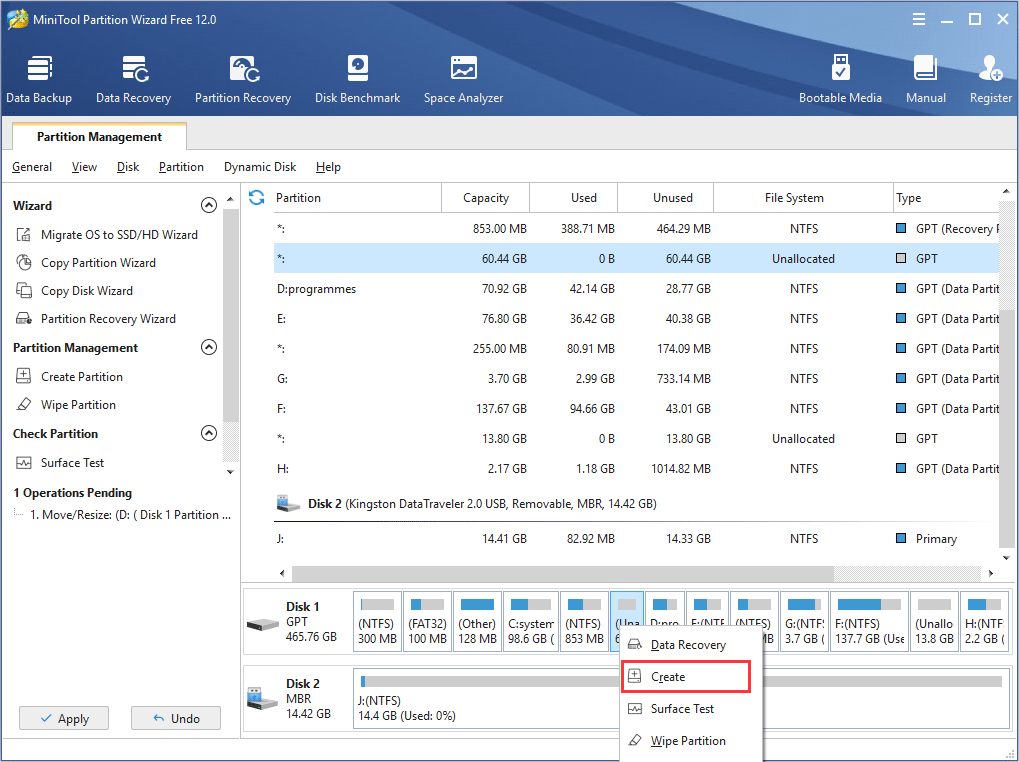Click the Apply button
1019x762 pixels.
(x=63, y=718)
